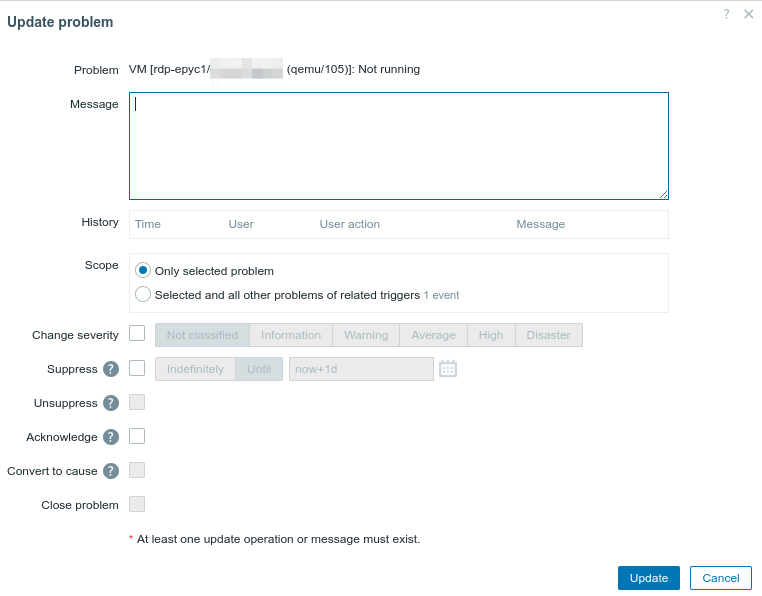The width and height of the screenshot is (762, 596).
Task: Check the Acknowledge checkbox
Action: click(x=137, y=436)
